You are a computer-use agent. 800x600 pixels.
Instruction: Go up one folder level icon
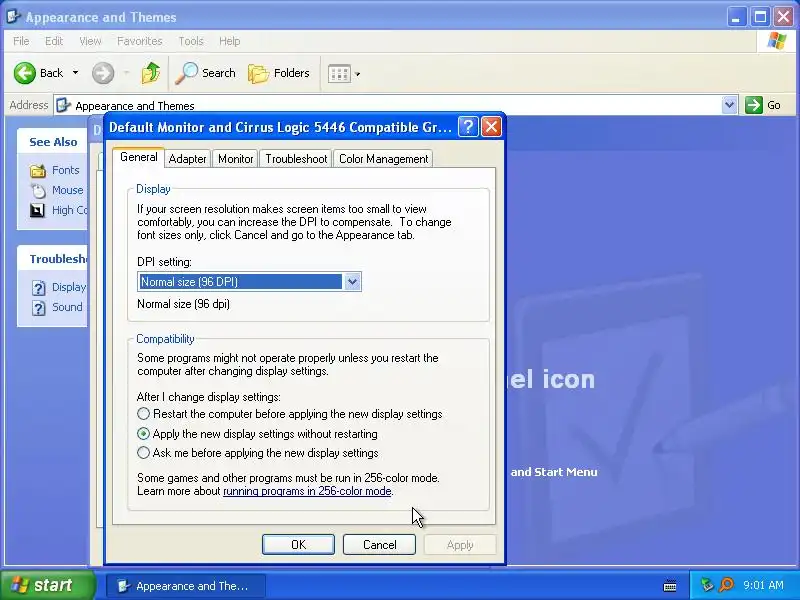151,73
